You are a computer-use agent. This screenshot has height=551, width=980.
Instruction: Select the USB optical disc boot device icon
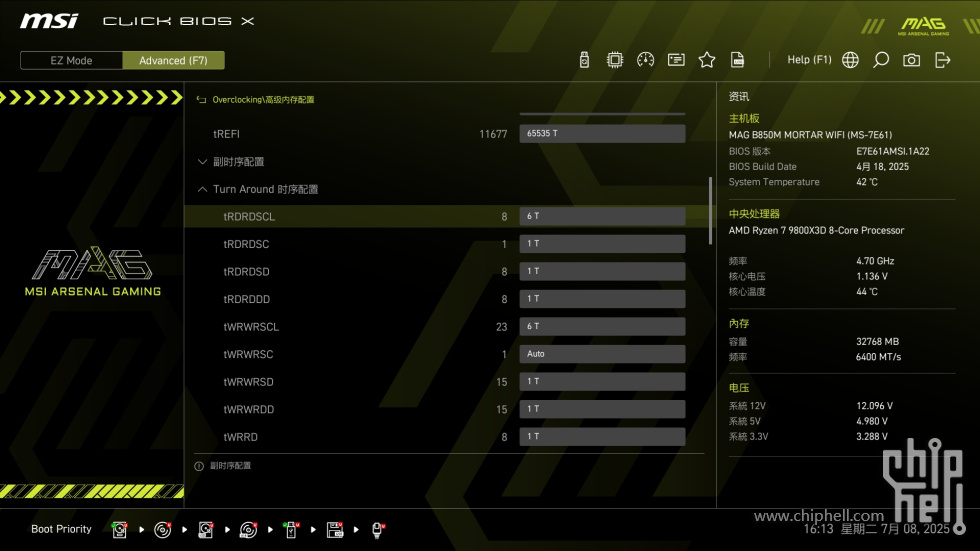pos(248,530)
